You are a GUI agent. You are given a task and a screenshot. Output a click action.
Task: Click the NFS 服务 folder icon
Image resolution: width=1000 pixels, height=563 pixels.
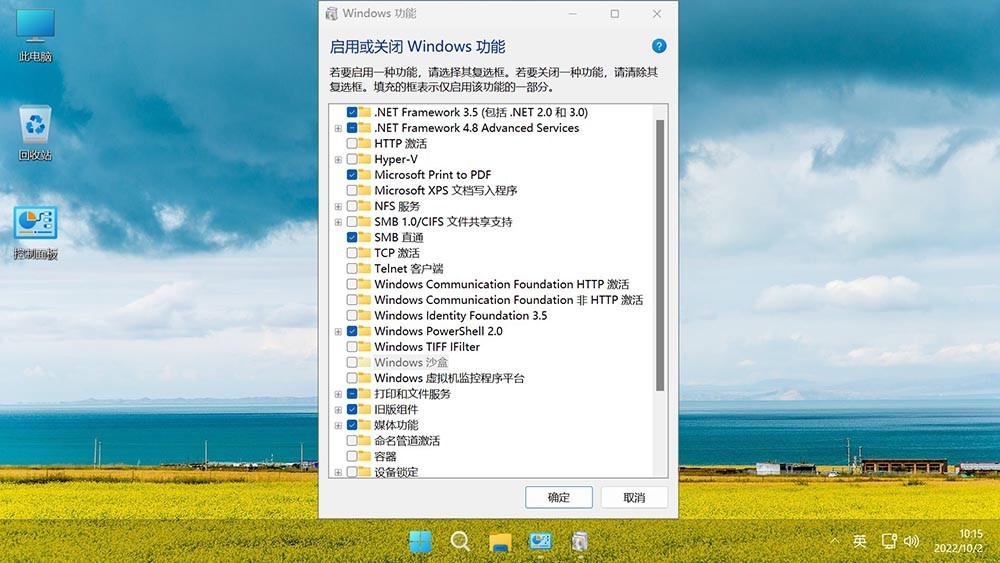click(x=365, y=206)
